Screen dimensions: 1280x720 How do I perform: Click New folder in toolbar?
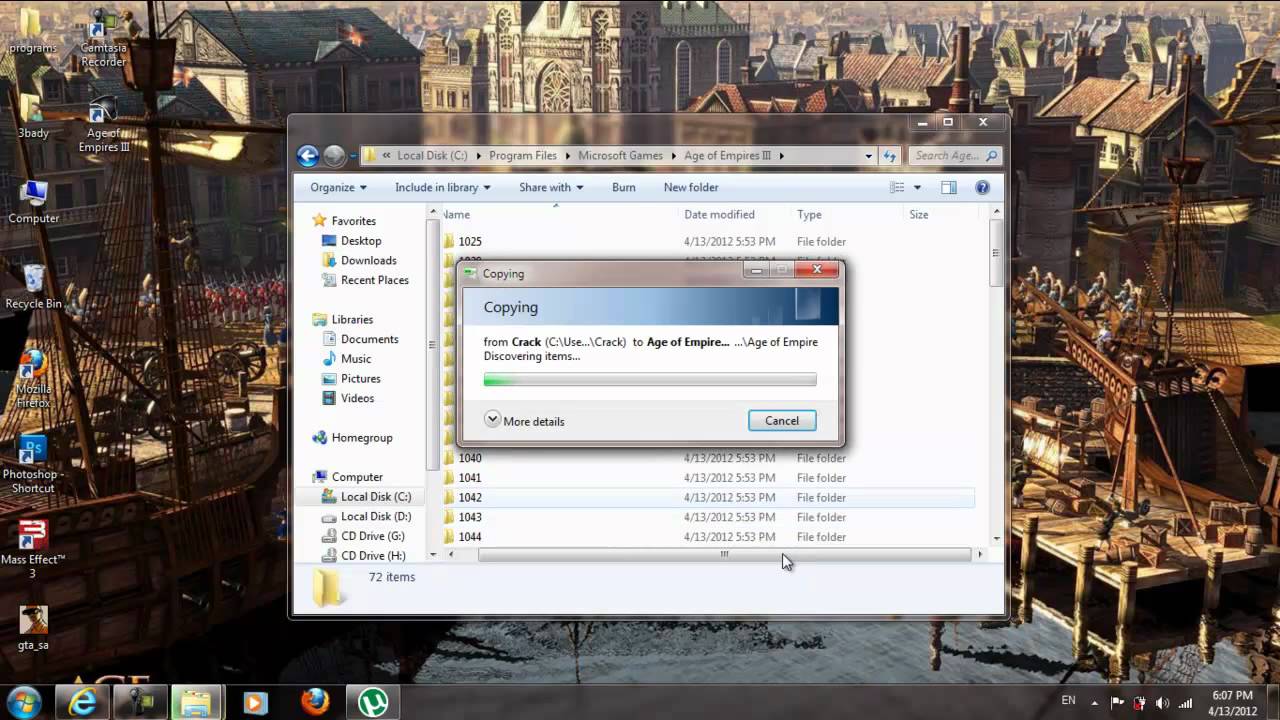click(691, 187)
